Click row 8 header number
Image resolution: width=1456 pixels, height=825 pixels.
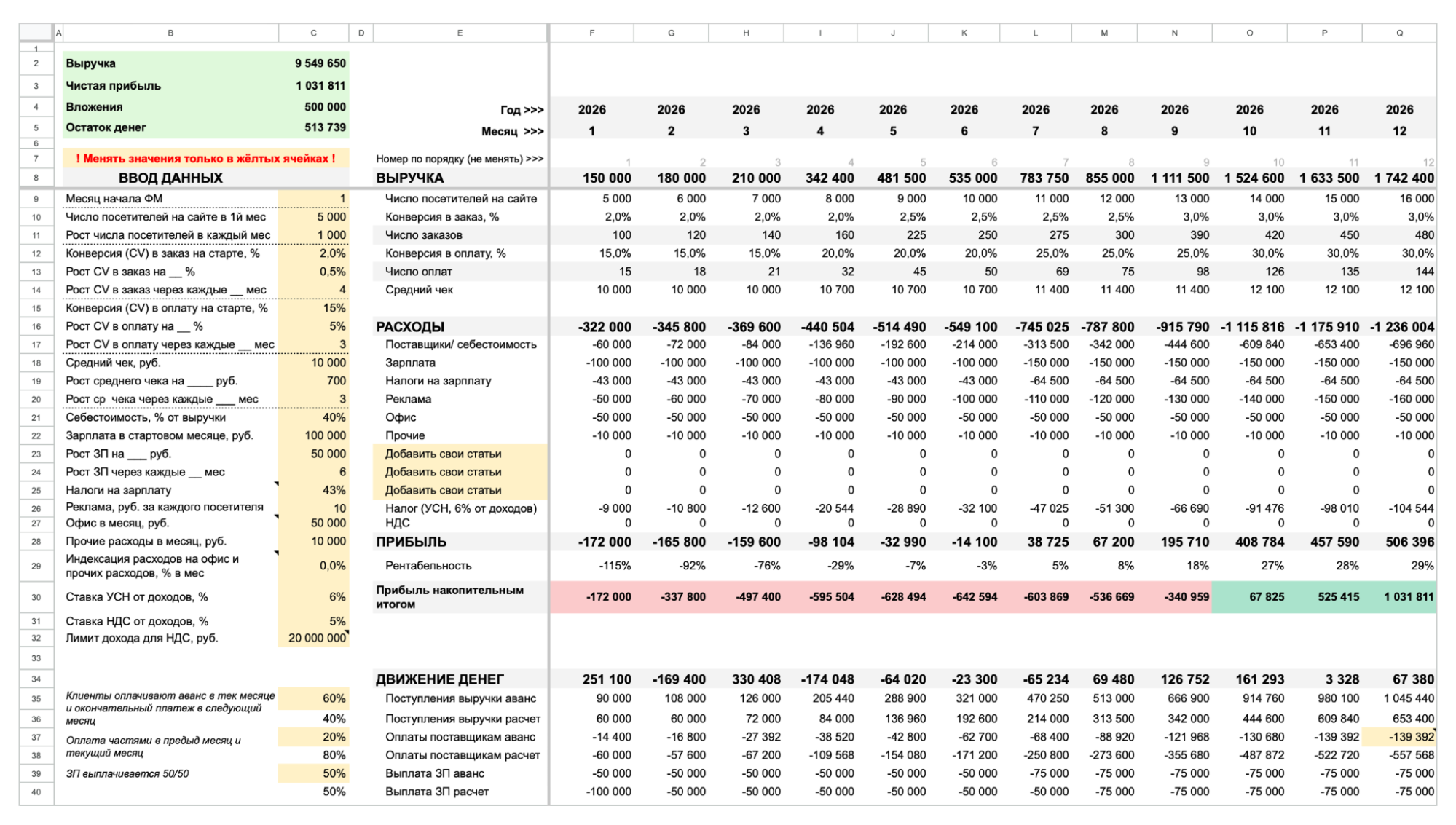tap(36, 178)
